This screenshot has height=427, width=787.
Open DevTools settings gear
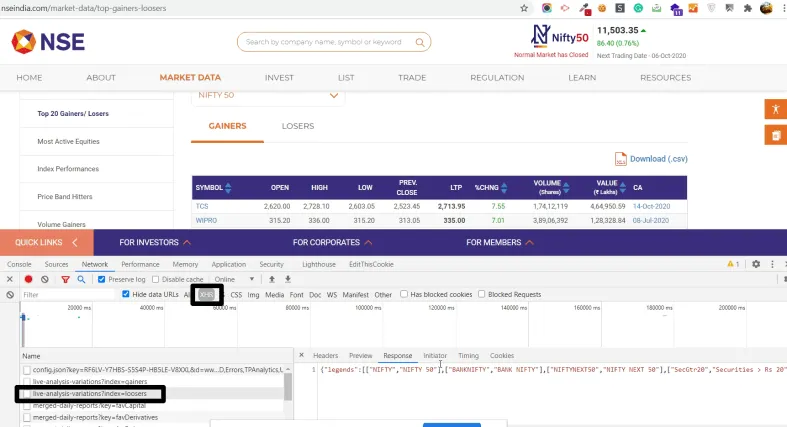point(756,264)
